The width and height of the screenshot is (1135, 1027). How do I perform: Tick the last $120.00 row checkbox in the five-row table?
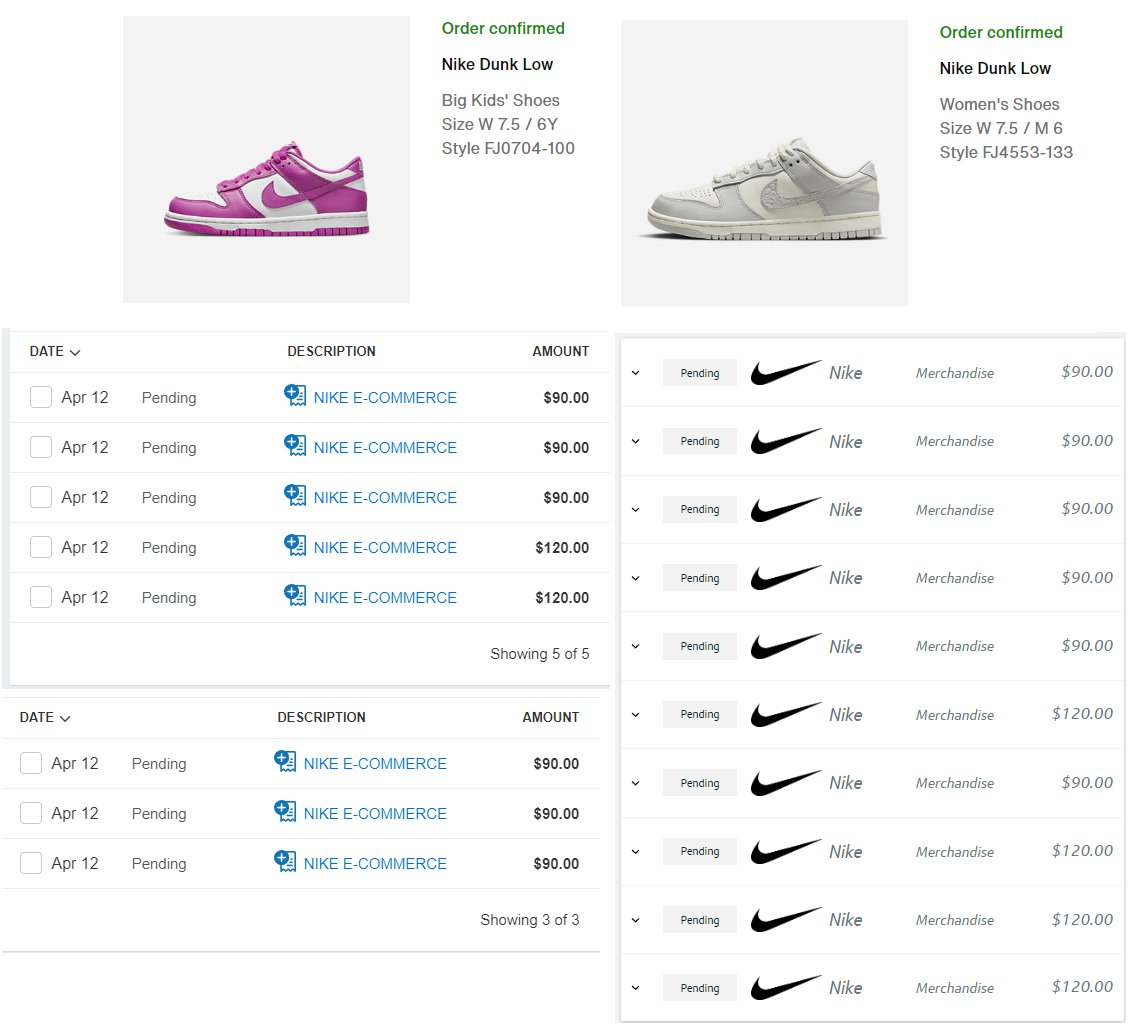(41, 597)
